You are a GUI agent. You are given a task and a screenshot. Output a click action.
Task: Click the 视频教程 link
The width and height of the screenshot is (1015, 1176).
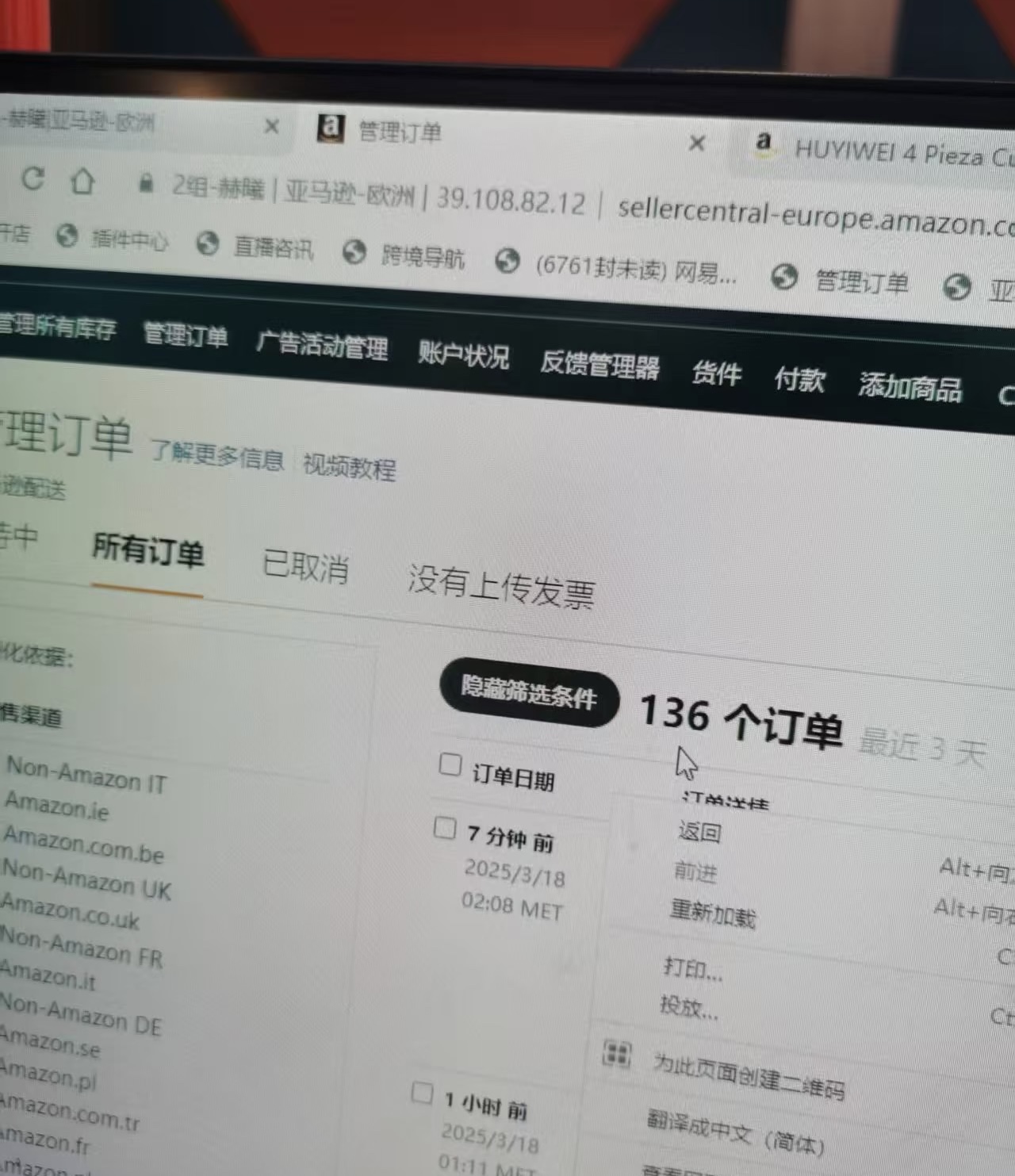[350, 466]
